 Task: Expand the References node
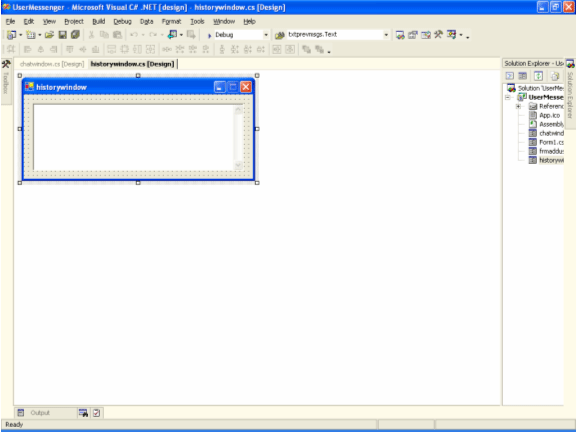(x=518, y=106)
